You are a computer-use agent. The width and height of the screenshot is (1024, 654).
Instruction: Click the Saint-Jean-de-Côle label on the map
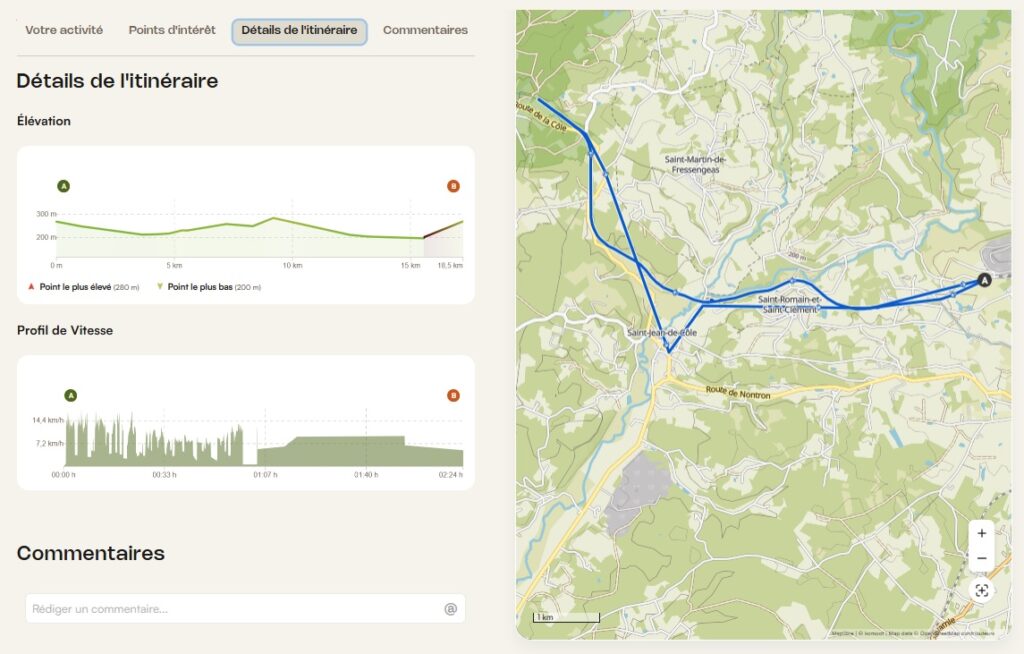pos(661,332)
